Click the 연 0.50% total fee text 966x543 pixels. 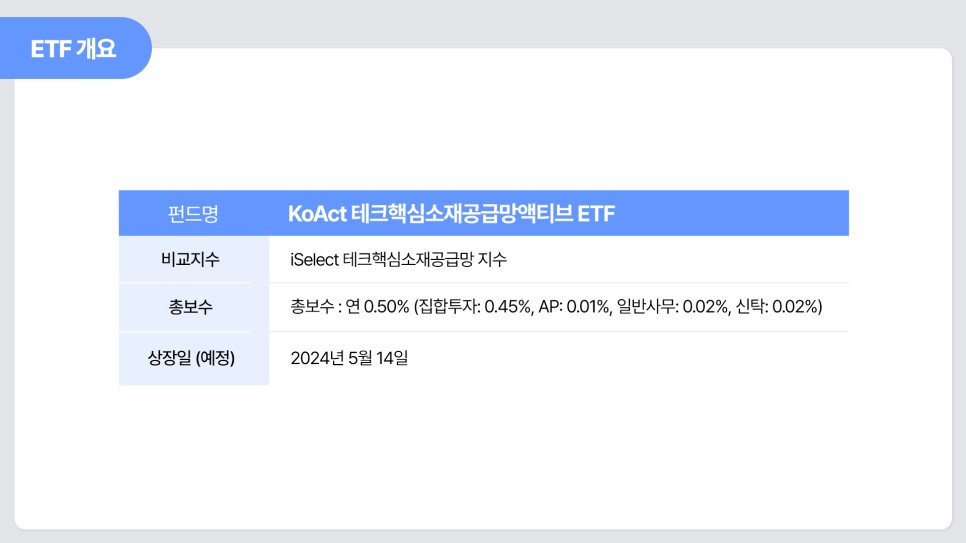(x=377, y=306)
